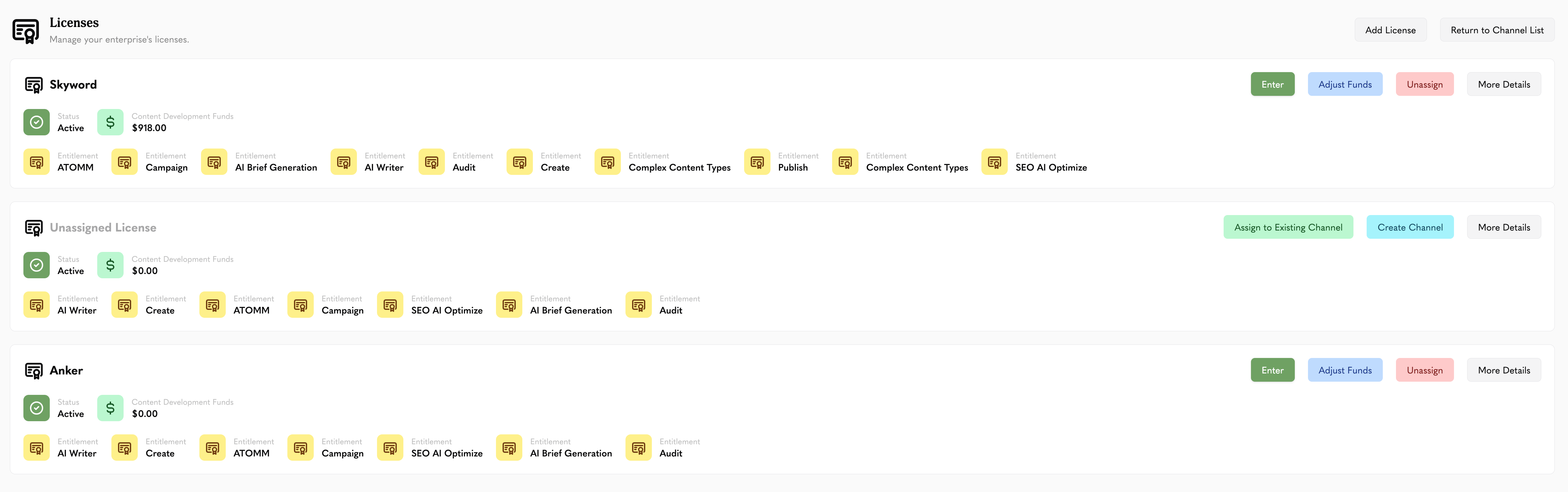Unassign the Skyword license

click(1424, 85)
